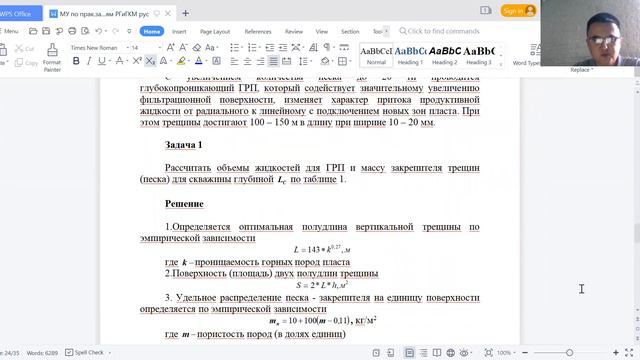Click the Sign in button
The height and width of the screenshot is (360, 640).
click(518, 11)
